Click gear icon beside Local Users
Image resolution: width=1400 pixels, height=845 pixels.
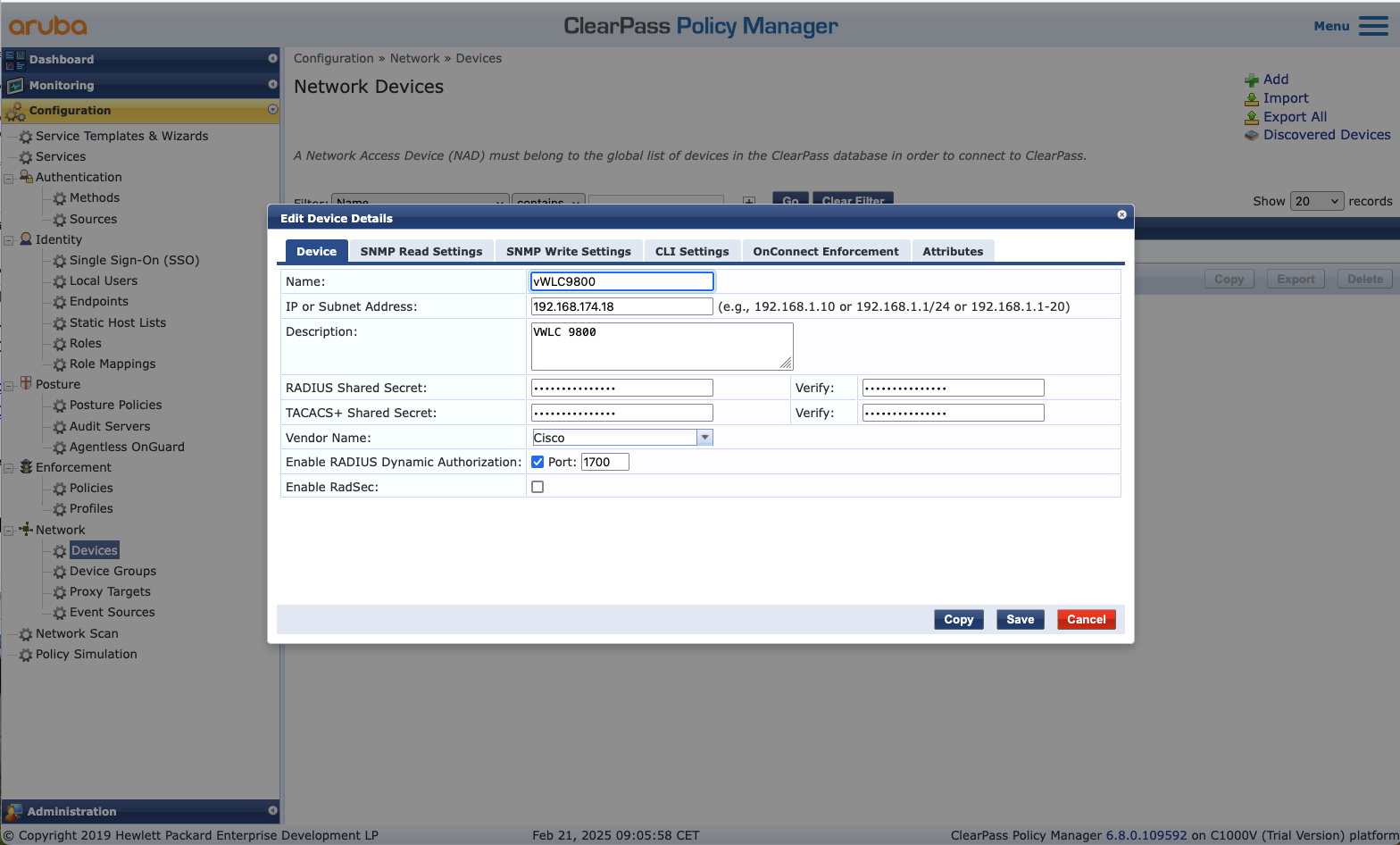(x=60, y=282)
